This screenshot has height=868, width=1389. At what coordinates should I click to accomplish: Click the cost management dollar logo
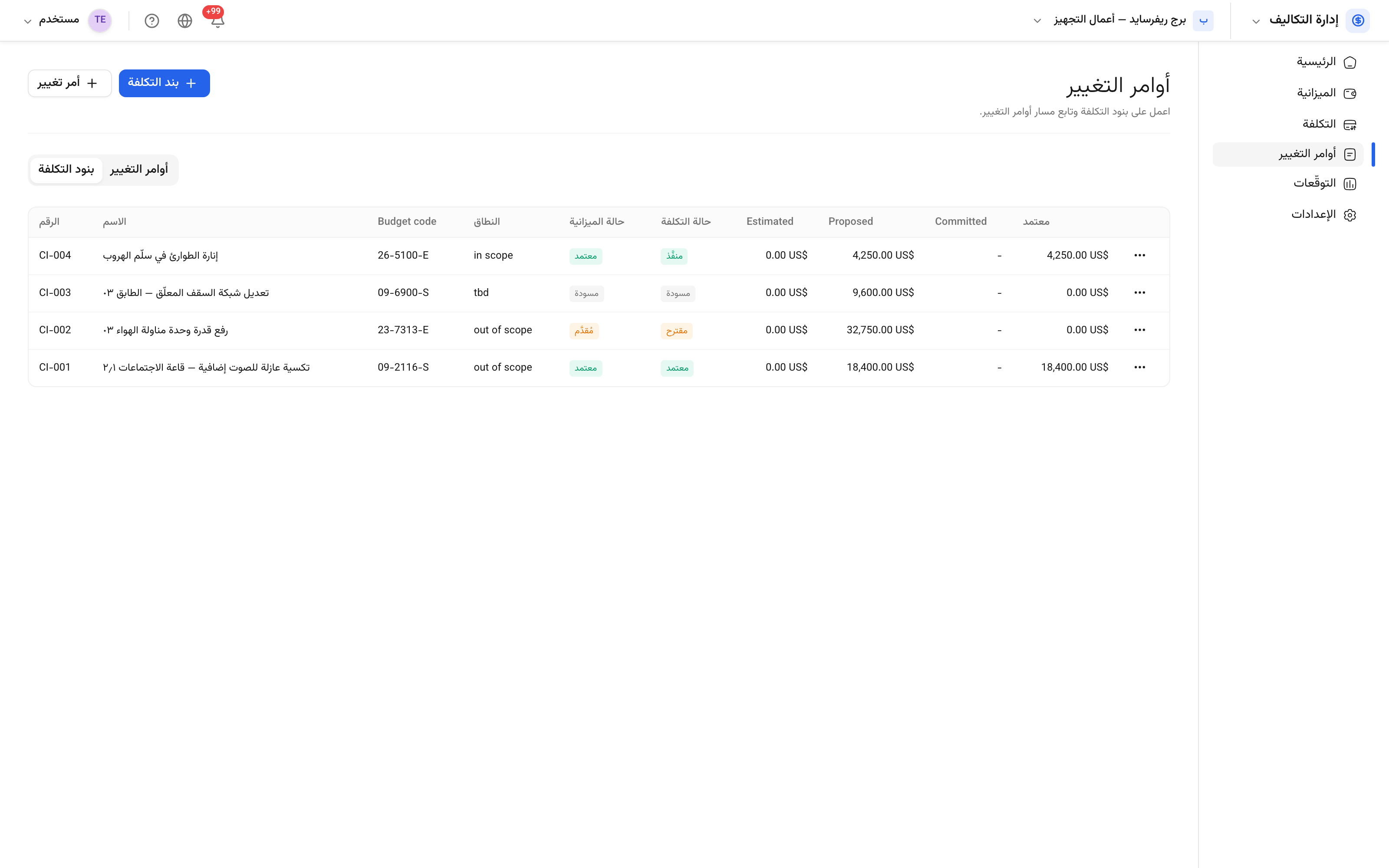click(x=1357, y=20)
